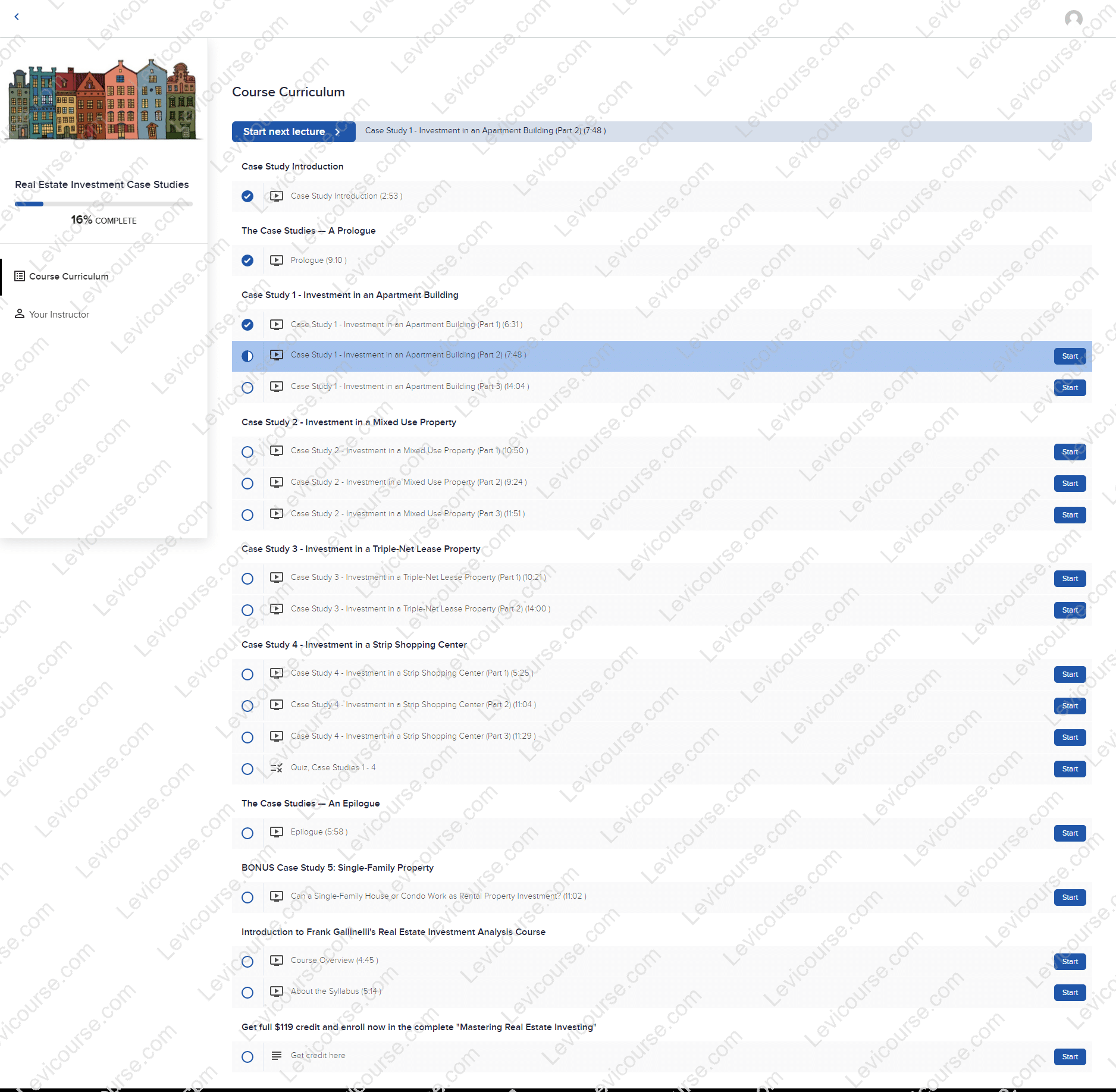Click the video icon for About the Syllabus

277,991
